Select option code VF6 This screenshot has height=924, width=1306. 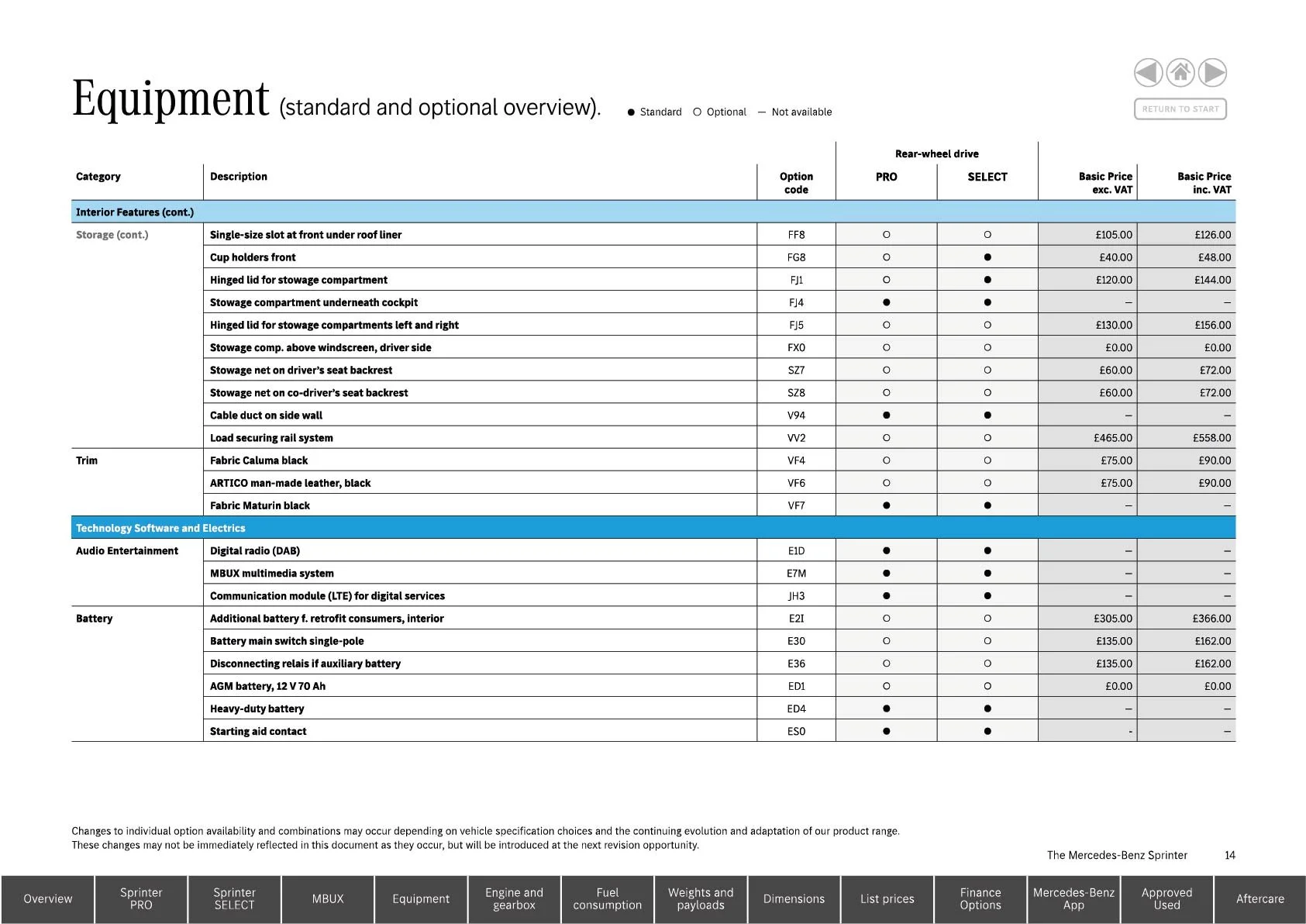[x=796, y=483]
